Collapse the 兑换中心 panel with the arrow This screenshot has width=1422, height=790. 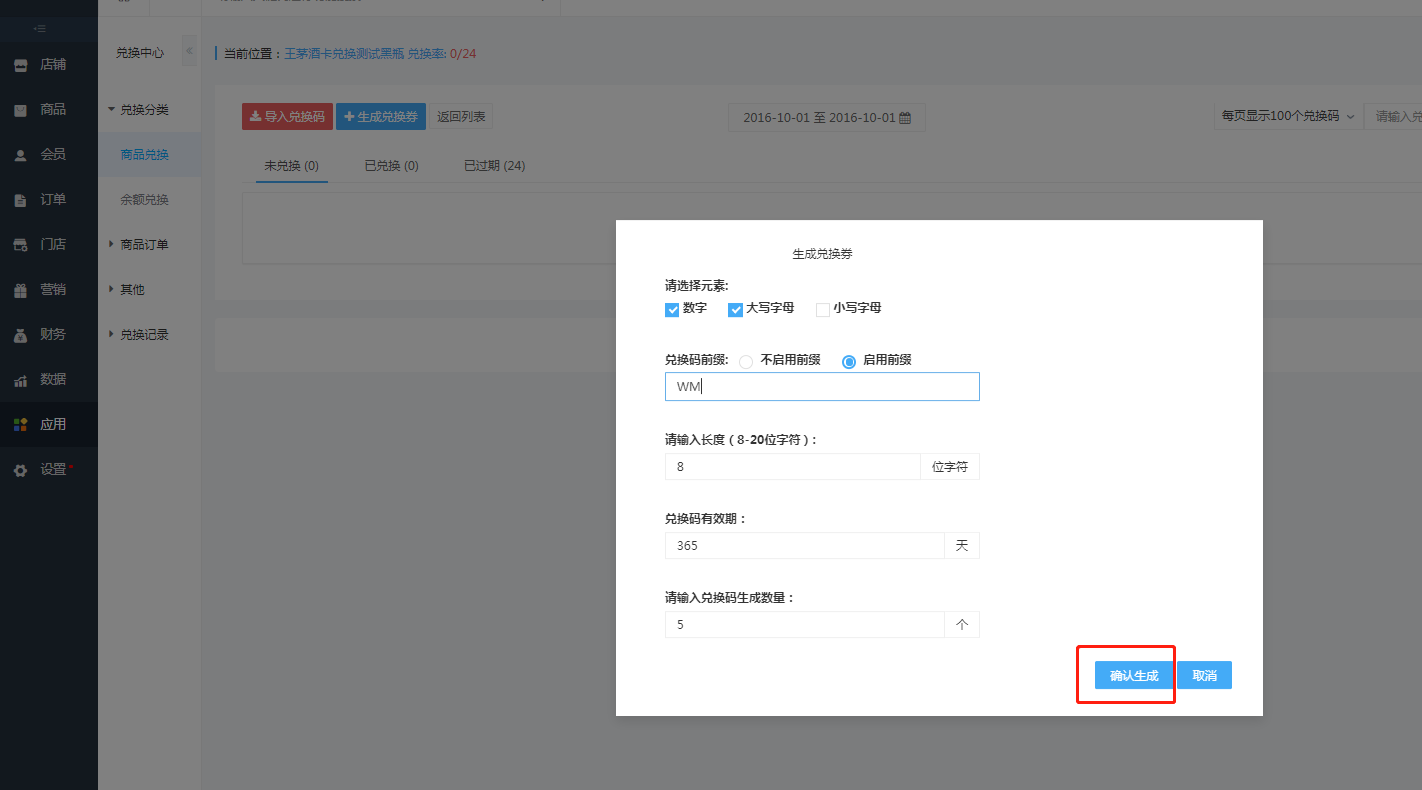[x=189, y=51]
